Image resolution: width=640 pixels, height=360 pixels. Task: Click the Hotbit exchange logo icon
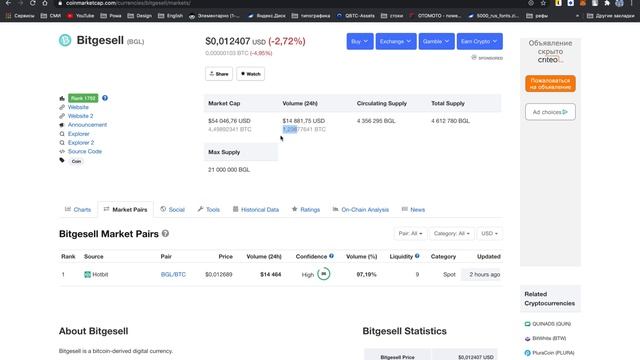[x=87, y=274]
